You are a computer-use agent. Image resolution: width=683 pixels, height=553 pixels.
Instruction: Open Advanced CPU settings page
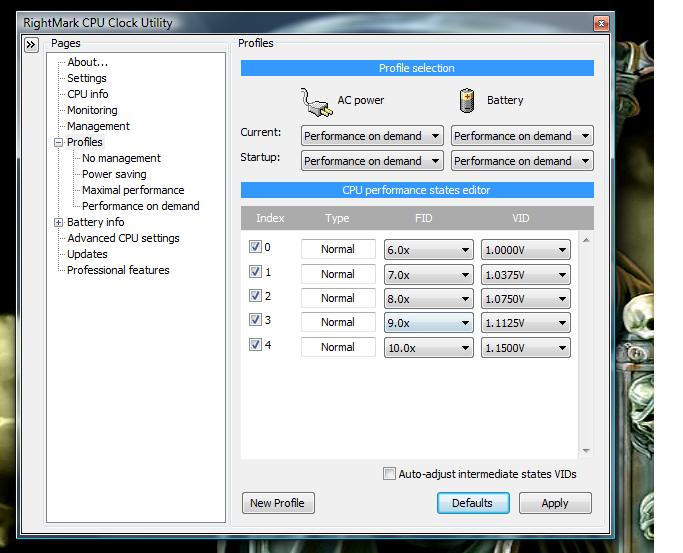pos(123,238)
